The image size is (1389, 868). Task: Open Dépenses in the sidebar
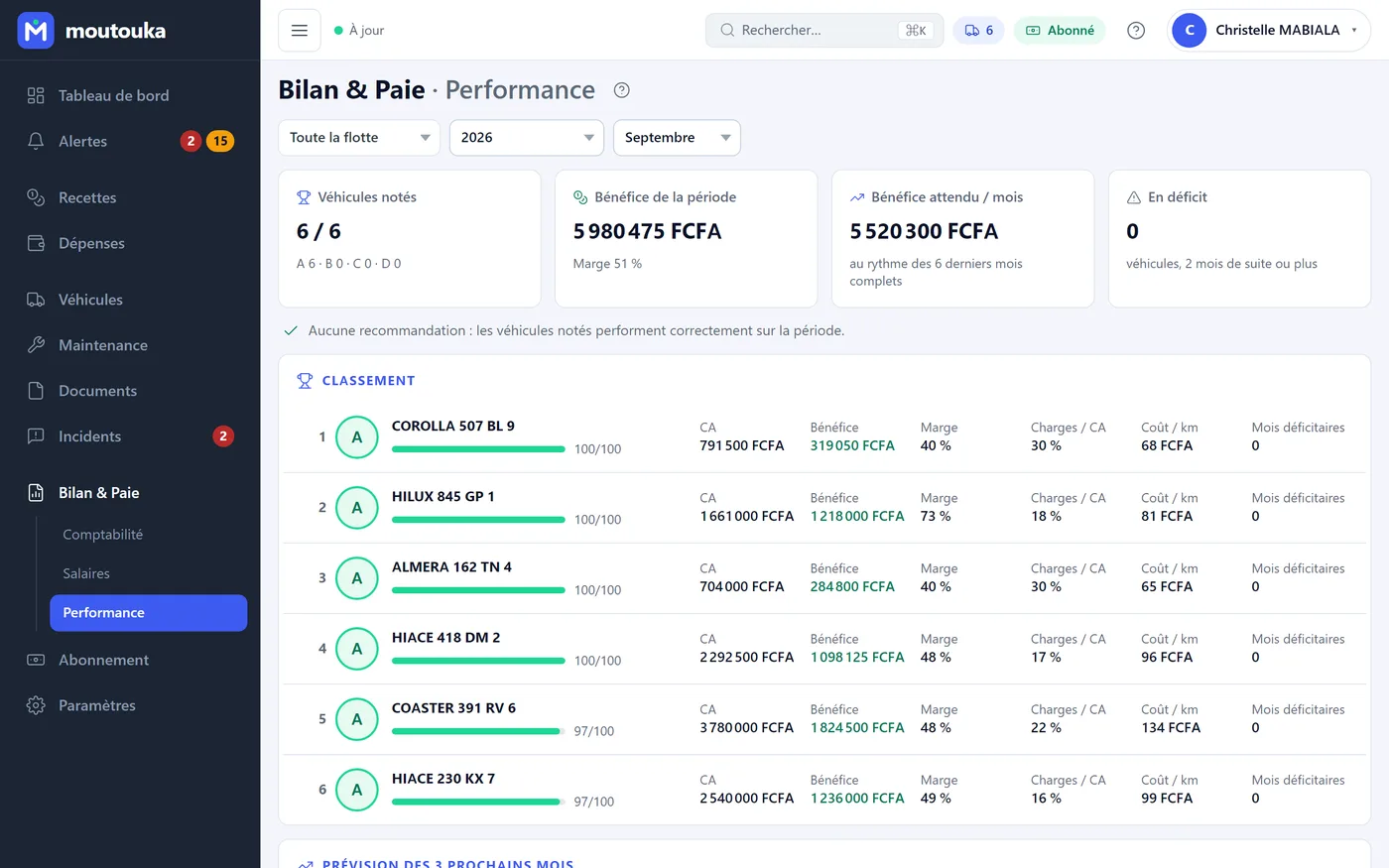(x=130, y=243)
